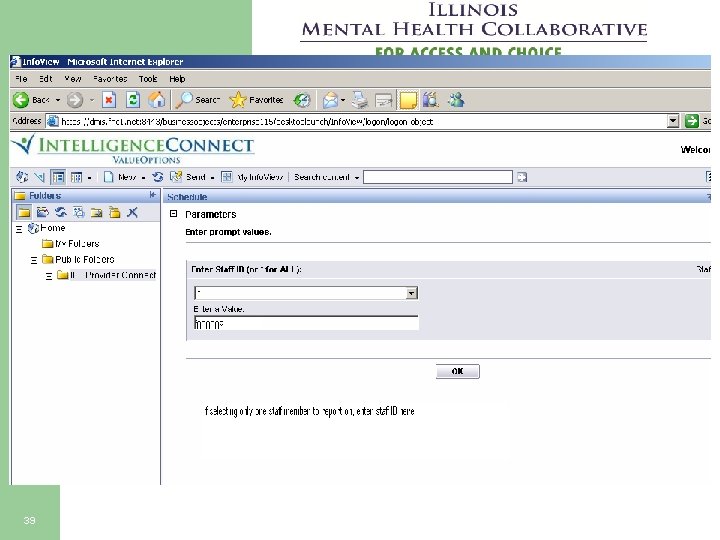The width and height of the screenshot is (720, 540).
Task: Select My Folders in the tree
Action: (x=77, y=243)
